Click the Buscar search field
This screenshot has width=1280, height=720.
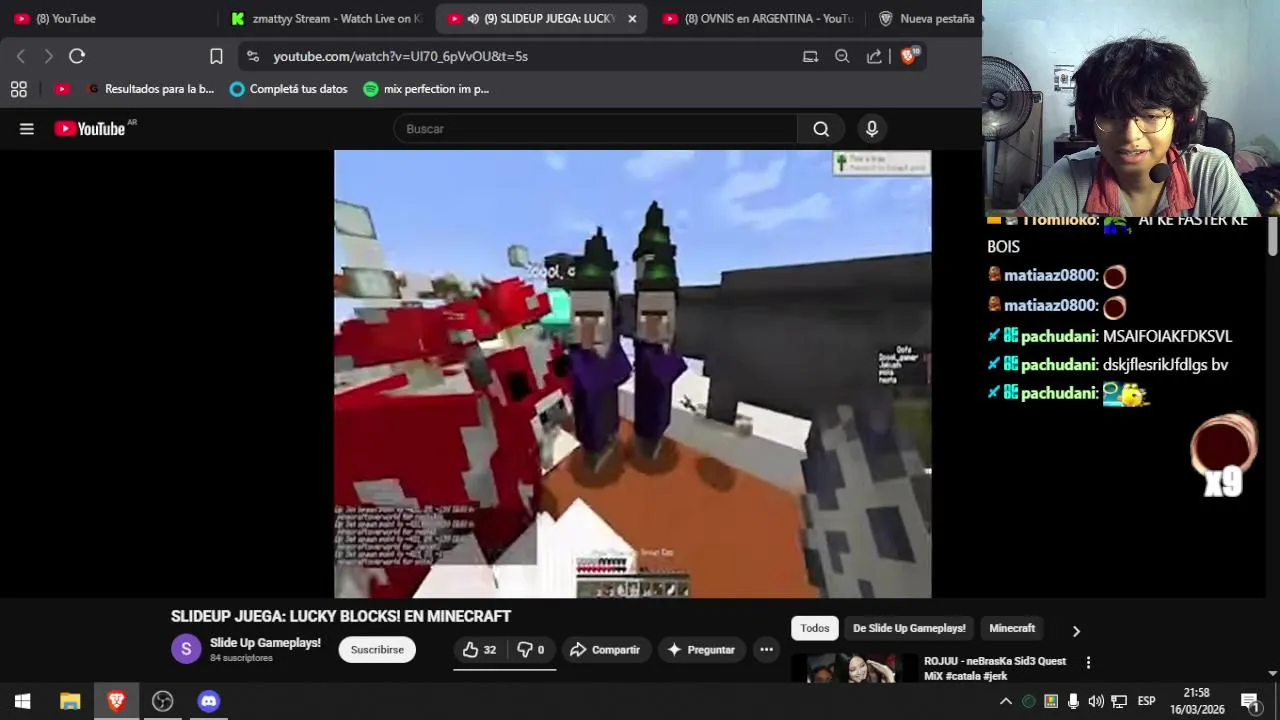coord(595,129)
